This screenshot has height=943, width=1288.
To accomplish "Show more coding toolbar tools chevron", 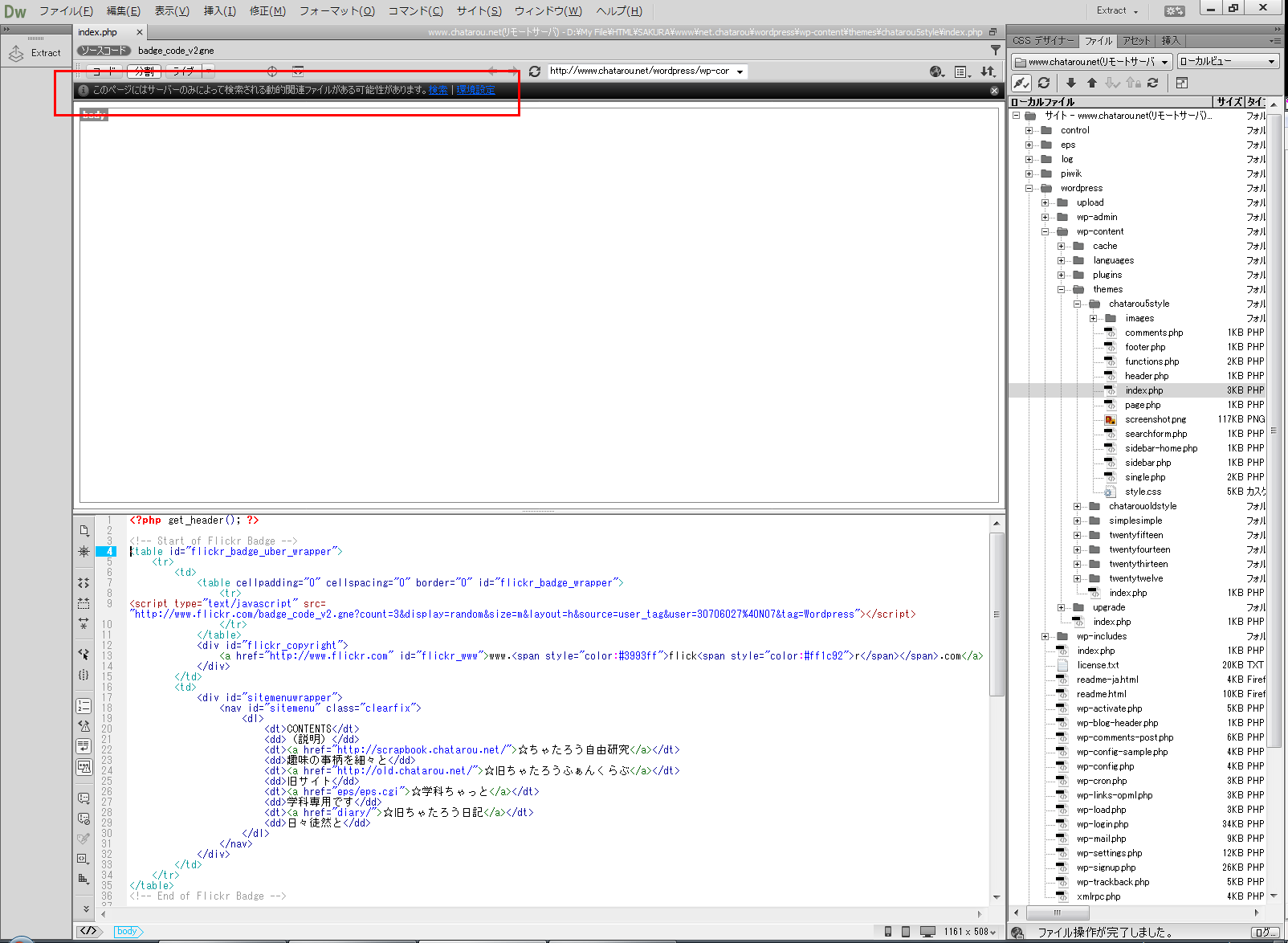I will [85, 908].
